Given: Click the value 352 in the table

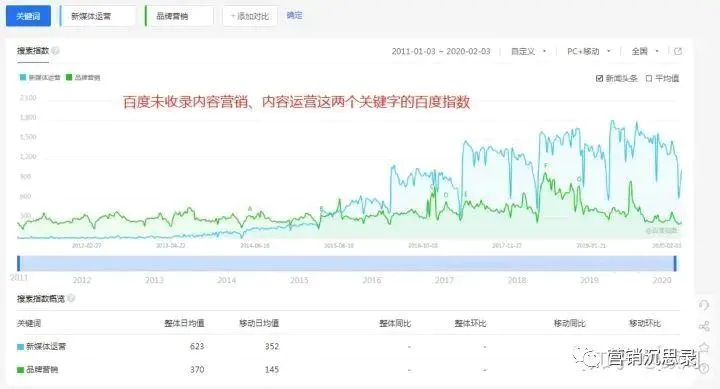Looking at the screenshot, I should click(272, 346).
